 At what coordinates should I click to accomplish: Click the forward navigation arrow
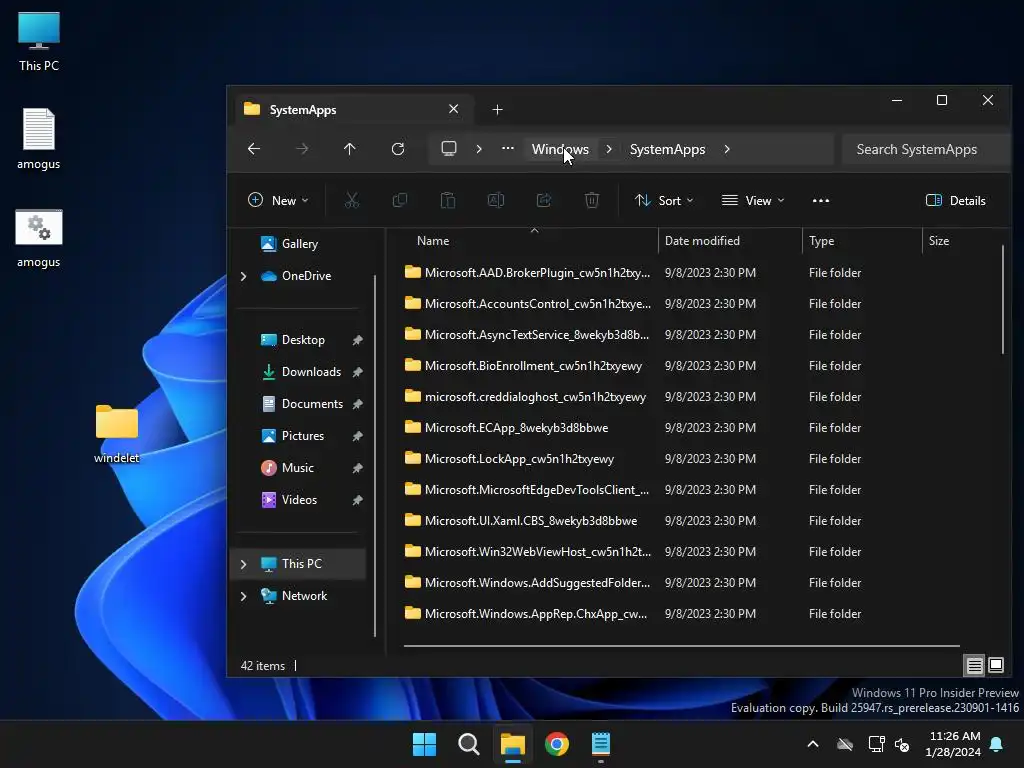pos(302,149)
